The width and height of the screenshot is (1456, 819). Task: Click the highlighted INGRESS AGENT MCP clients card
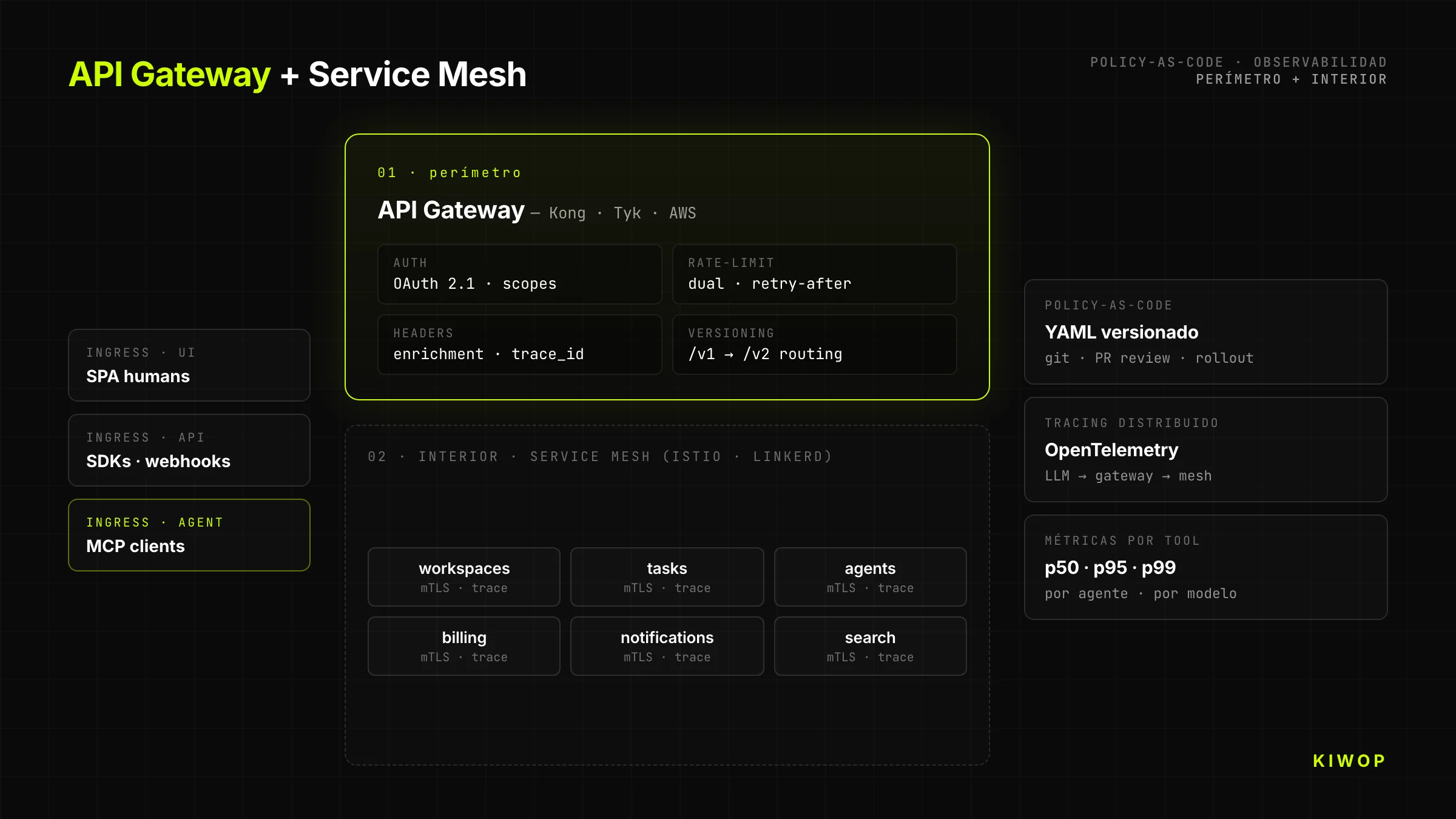[189, 535]
